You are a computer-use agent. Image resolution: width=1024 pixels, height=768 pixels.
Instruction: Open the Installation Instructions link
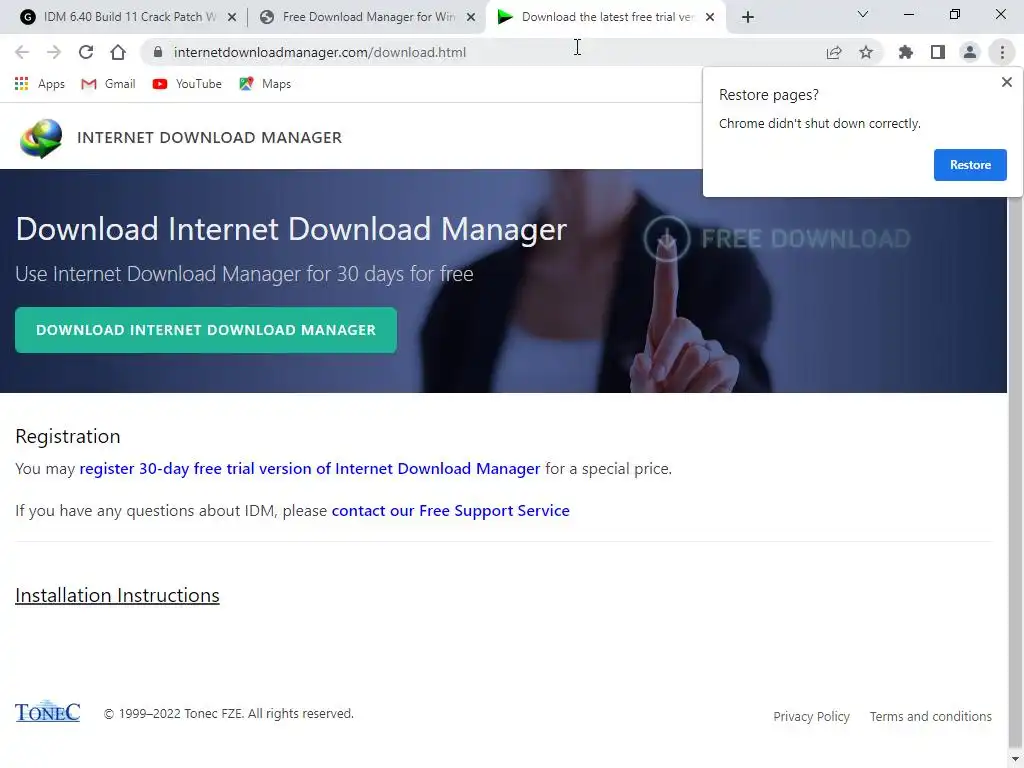(117, 596)
